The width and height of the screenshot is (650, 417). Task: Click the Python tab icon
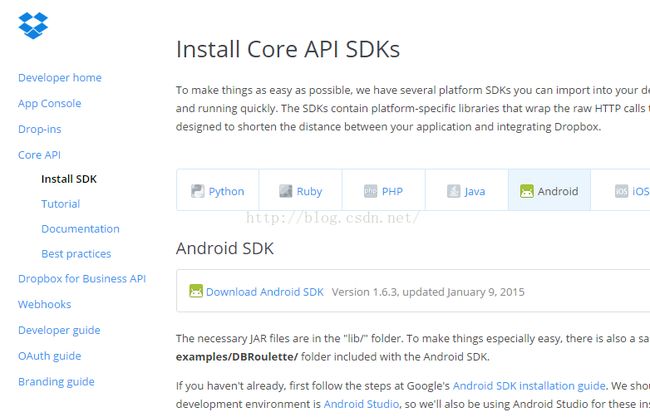coord(198,191)
